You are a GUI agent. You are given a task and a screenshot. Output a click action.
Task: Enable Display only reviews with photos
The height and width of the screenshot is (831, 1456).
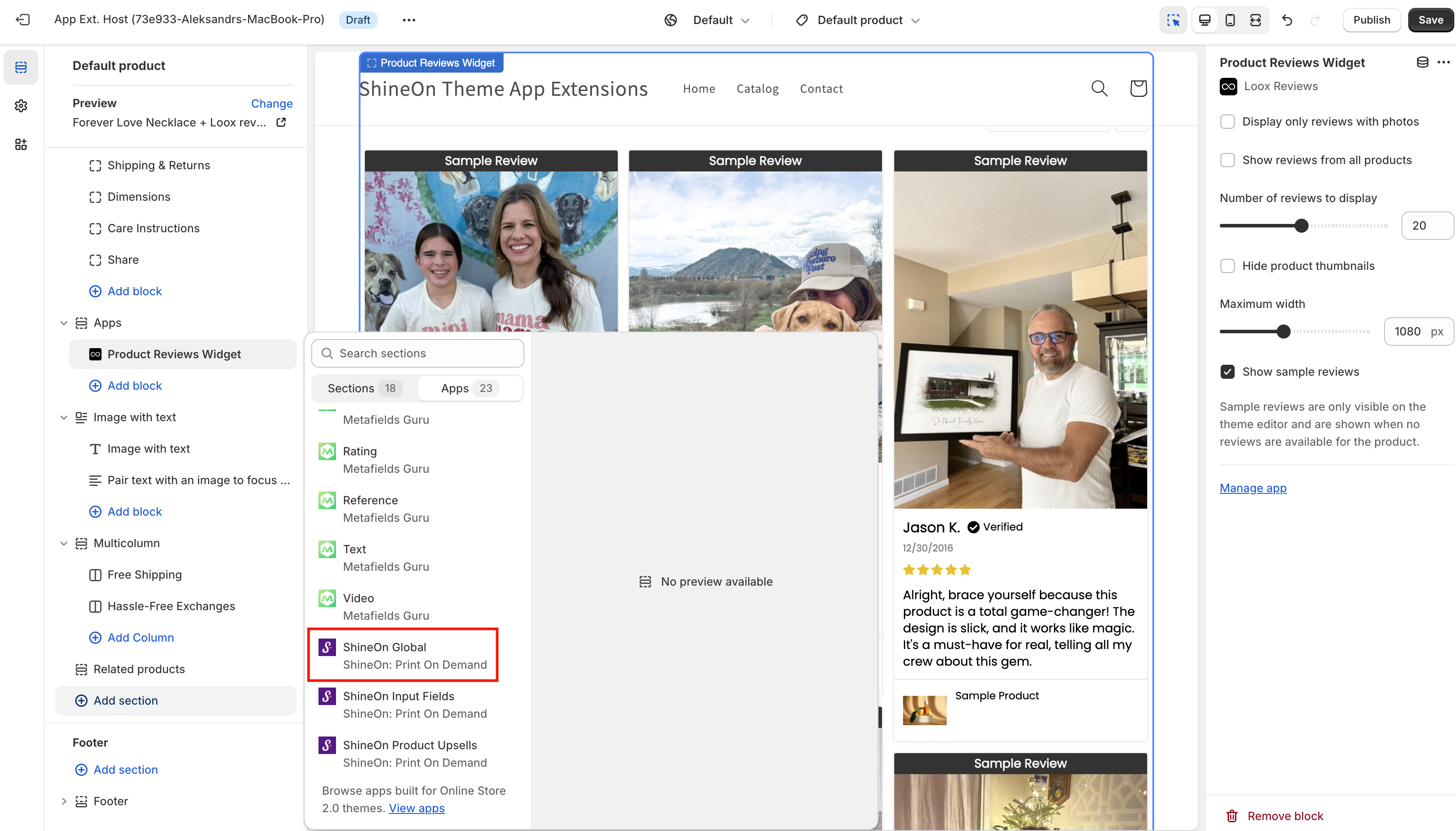[x=1227, y=122]
